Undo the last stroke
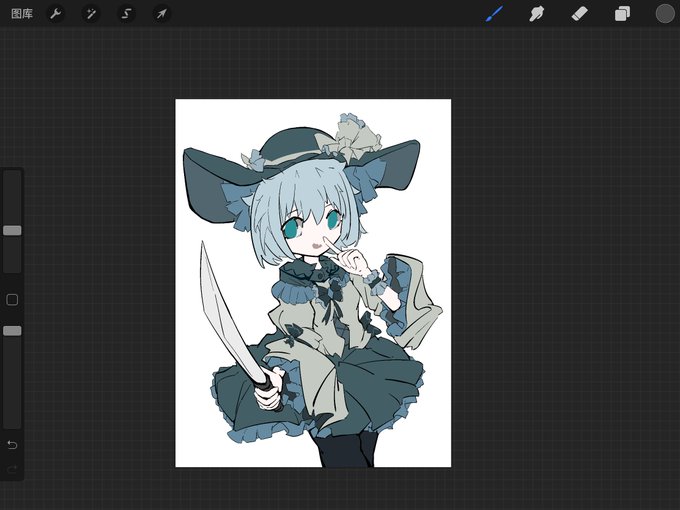The image size is (680, 510). coord(12,445)
